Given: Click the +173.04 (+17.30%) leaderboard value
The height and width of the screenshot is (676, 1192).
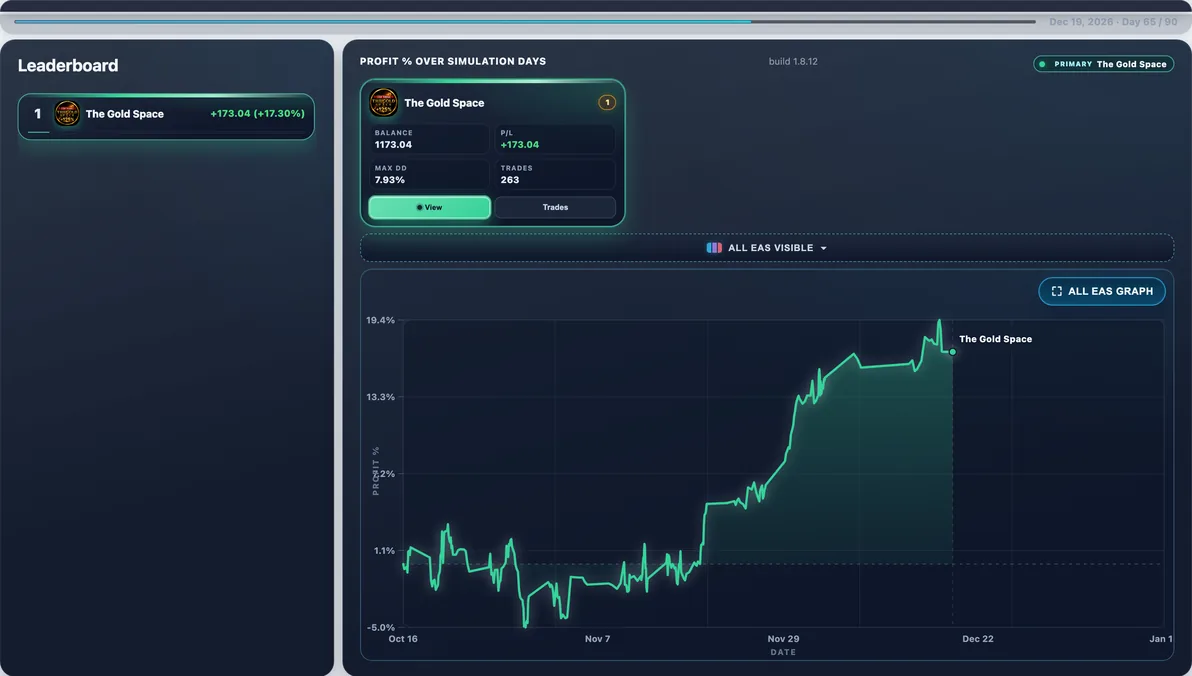Looking at the screenshot, I should (257, 113).
